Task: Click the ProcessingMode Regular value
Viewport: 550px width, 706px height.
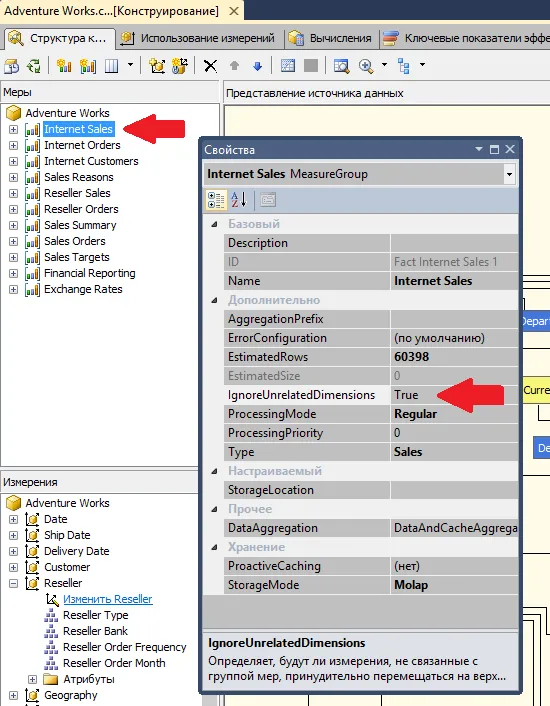Action: point(454,414)
